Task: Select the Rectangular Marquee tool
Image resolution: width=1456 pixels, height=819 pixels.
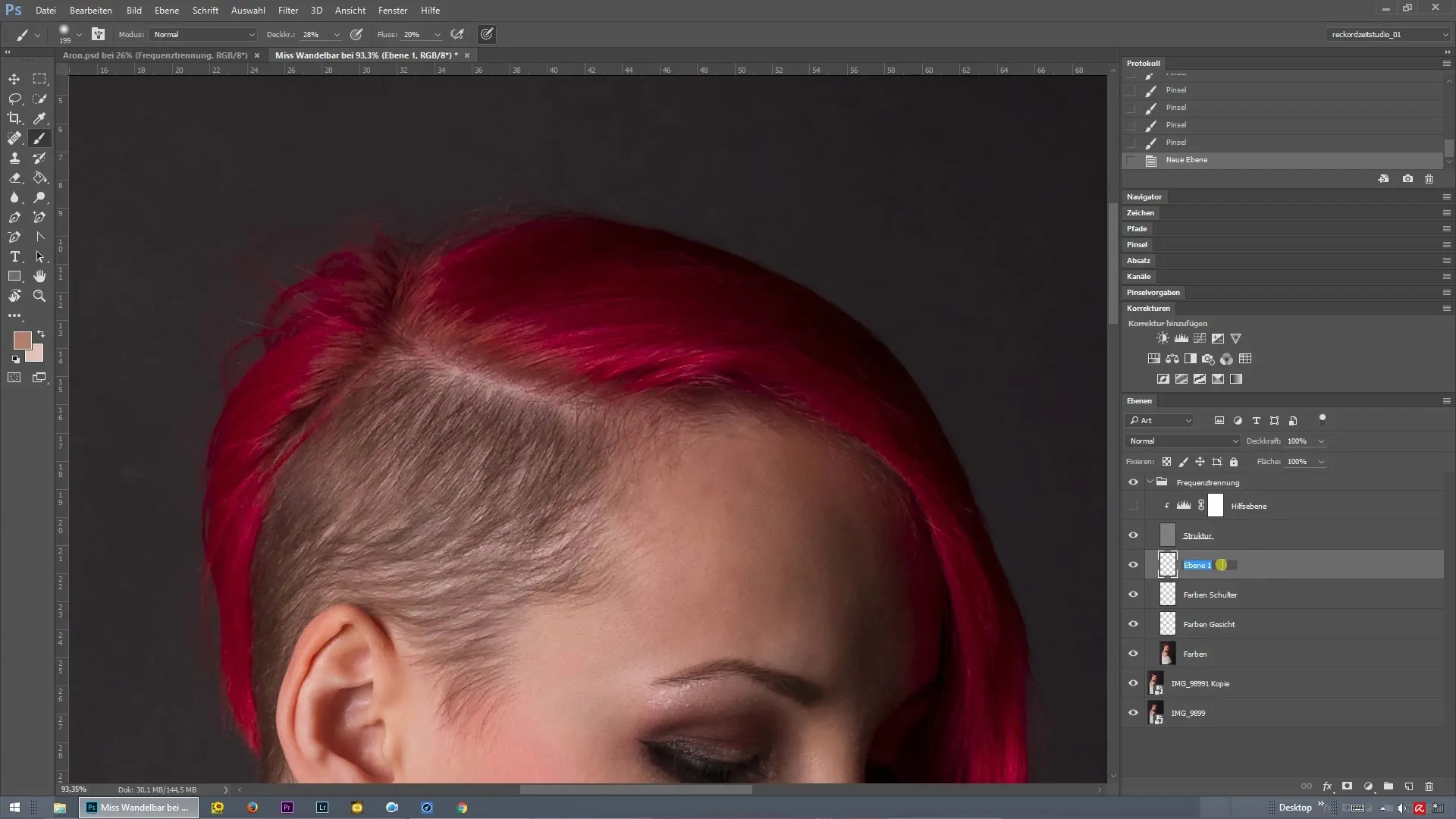Action: (39, 79)
